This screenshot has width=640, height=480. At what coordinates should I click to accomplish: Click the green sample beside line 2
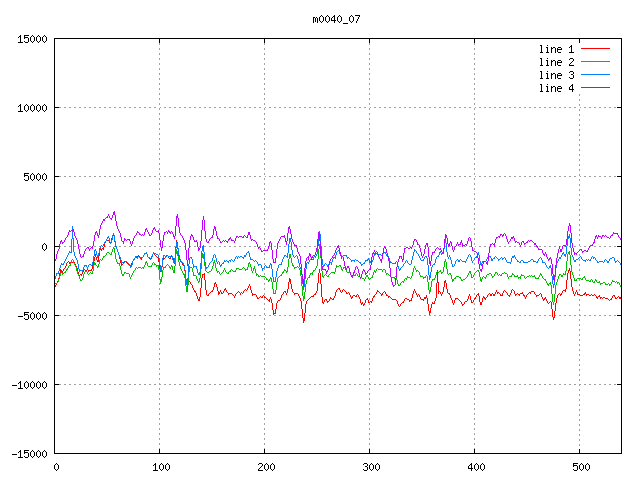595,62
